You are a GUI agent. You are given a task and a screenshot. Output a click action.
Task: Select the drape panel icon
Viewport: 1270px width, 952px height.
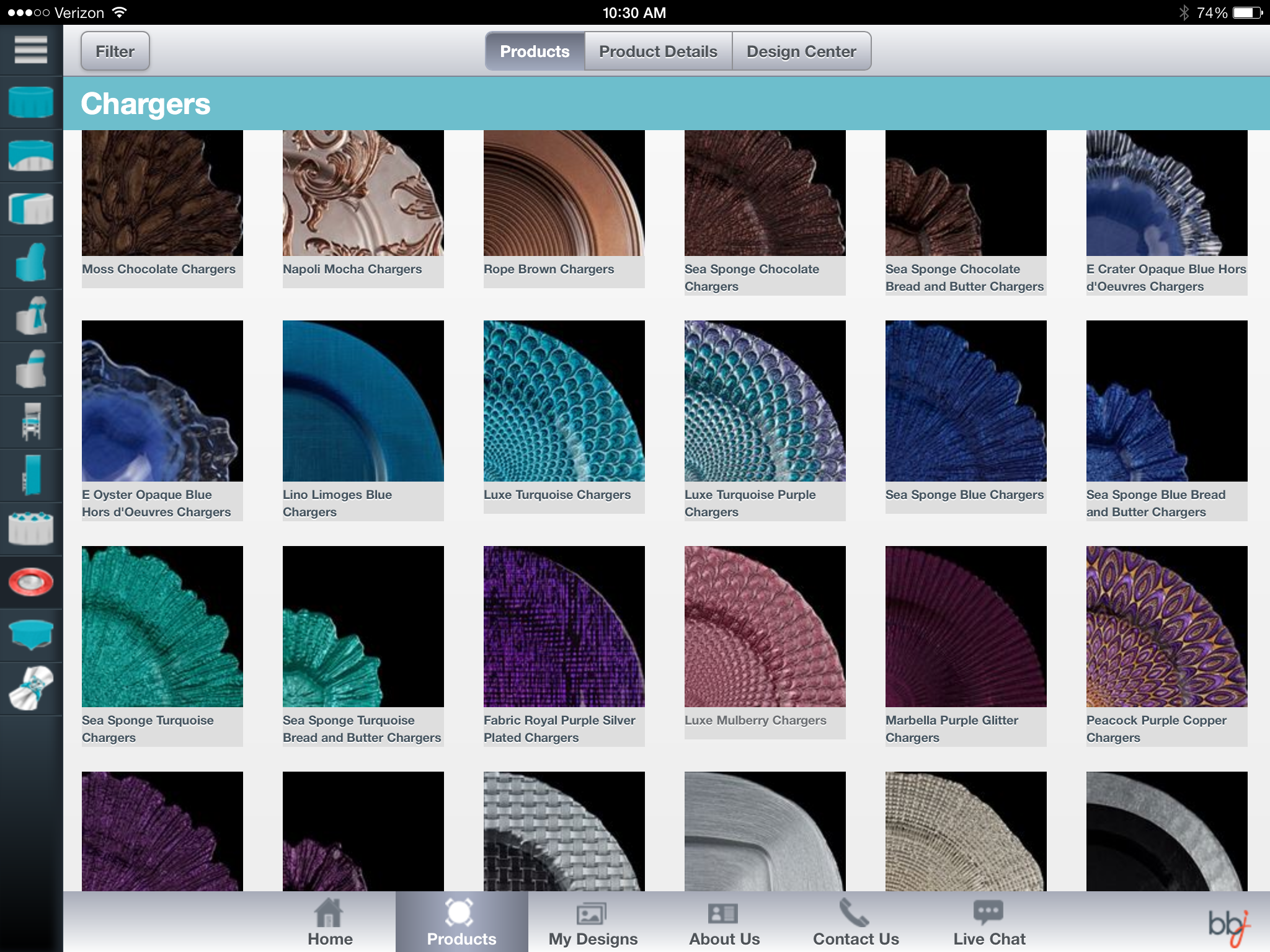pyautogui.click(x=31, y=475)
